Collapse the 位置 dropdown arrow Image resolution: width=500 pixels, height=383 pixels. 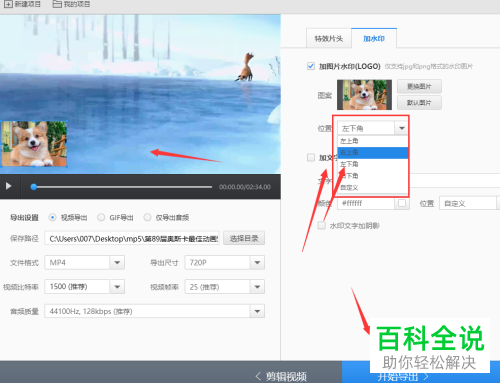pyautogui.click(x=402, y=128)
